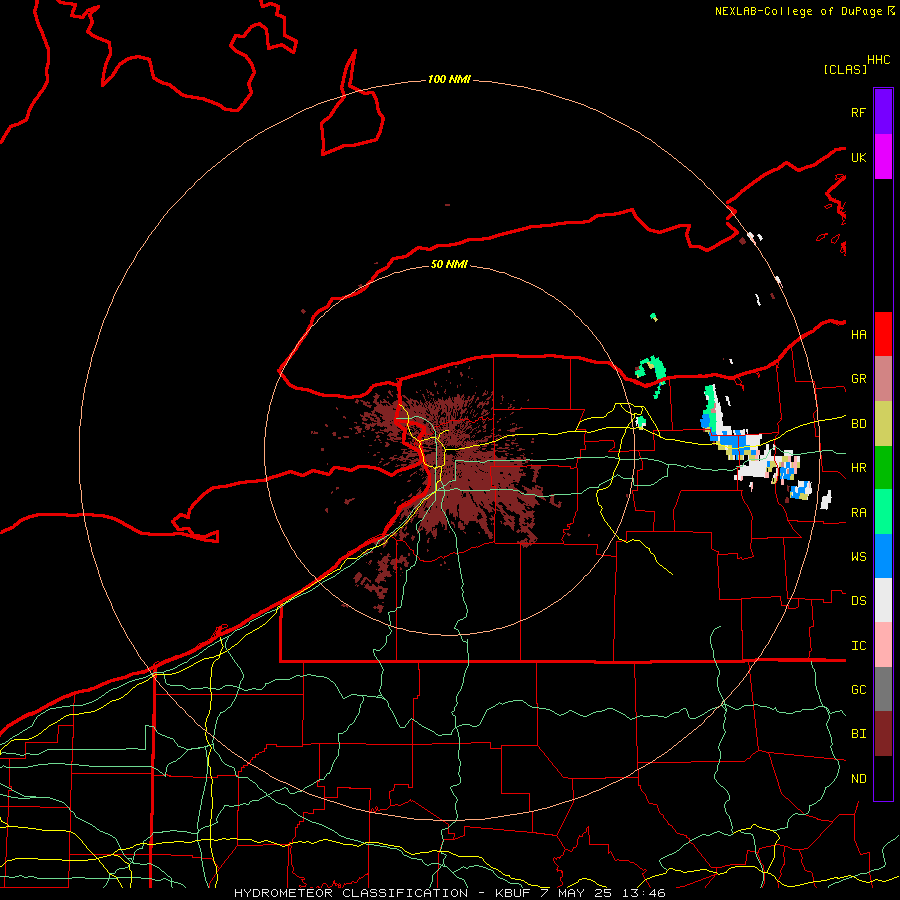
Task: Click the DS white legend swatch
Action: [883, 600]
